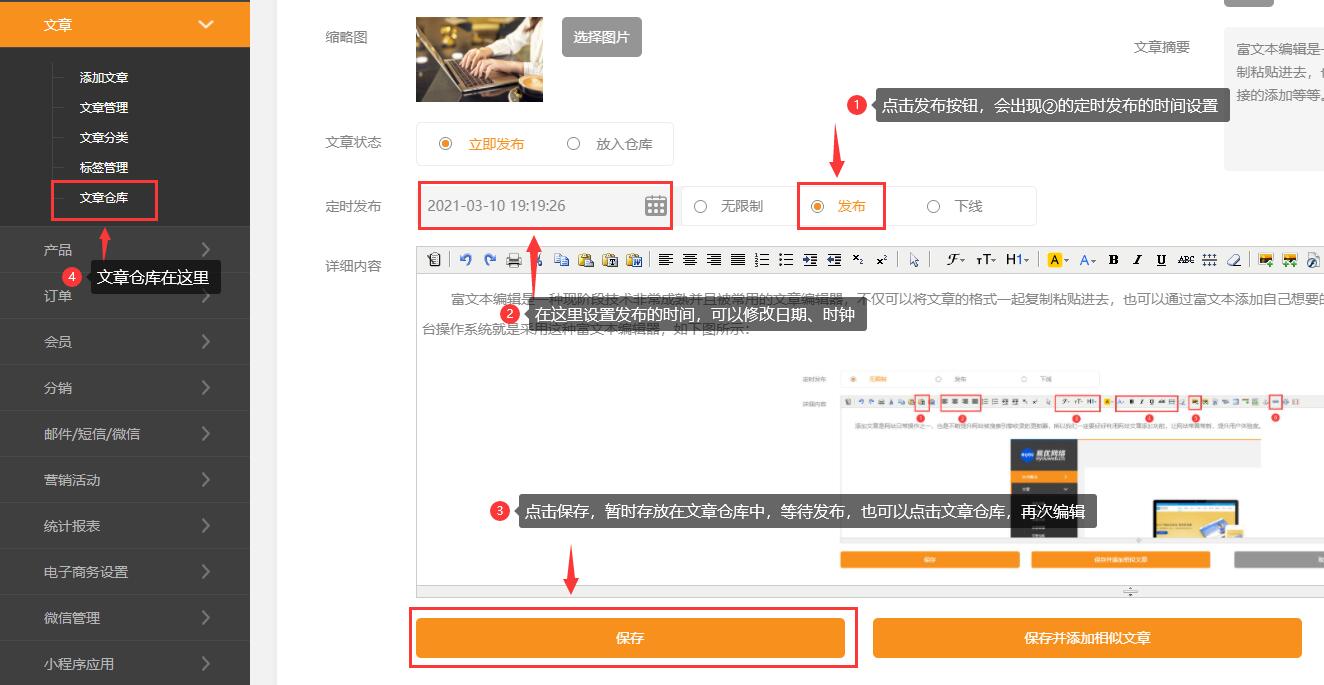This screenshot has height=685, width=1324.
Task: Apply strikethrough with the ABC icon
Action: [1186, 260]
